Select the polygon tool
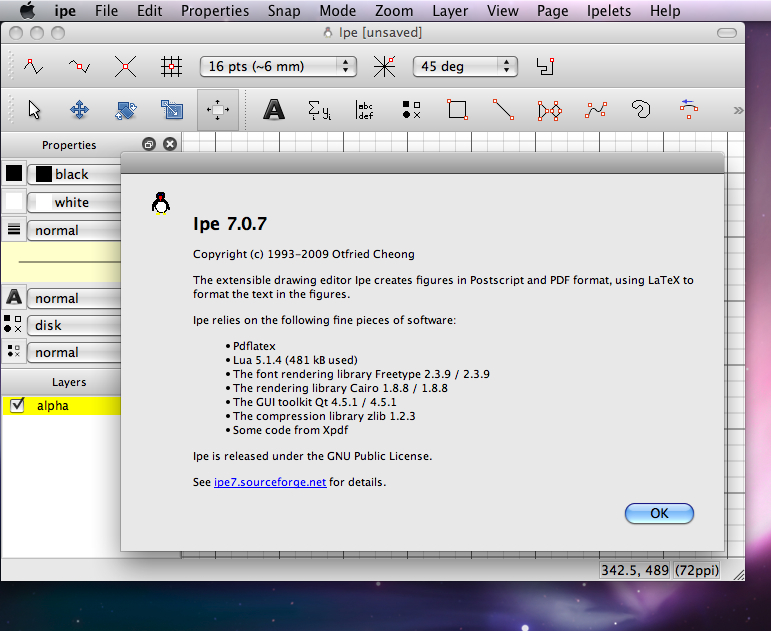The width and height of the screenshot is (771, 631). click(x=549, y=111)
